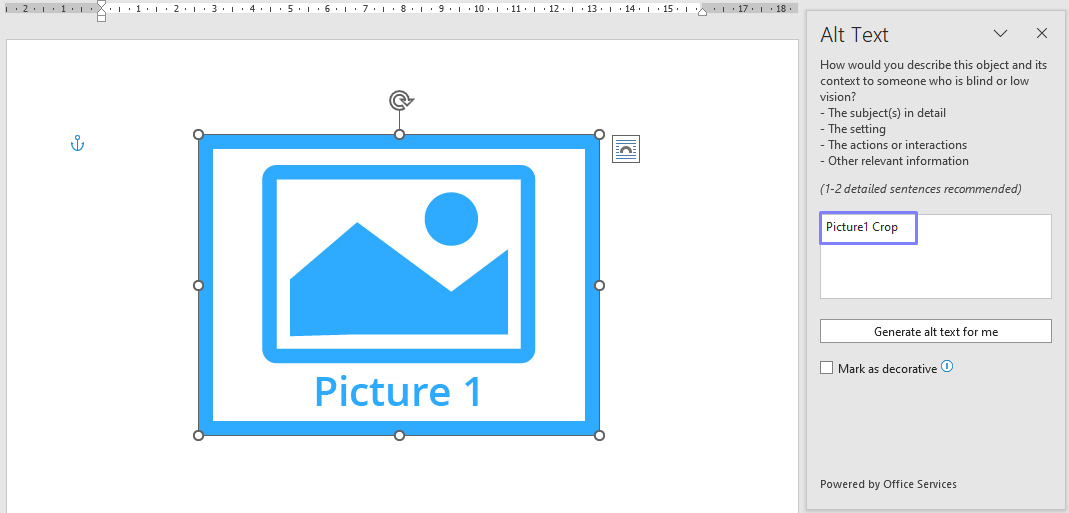Open the Layout Options button beside picture
Image resolution: width=1069 pixels, height=513 pixels.
pyautogui.click(x=626, y=149)
